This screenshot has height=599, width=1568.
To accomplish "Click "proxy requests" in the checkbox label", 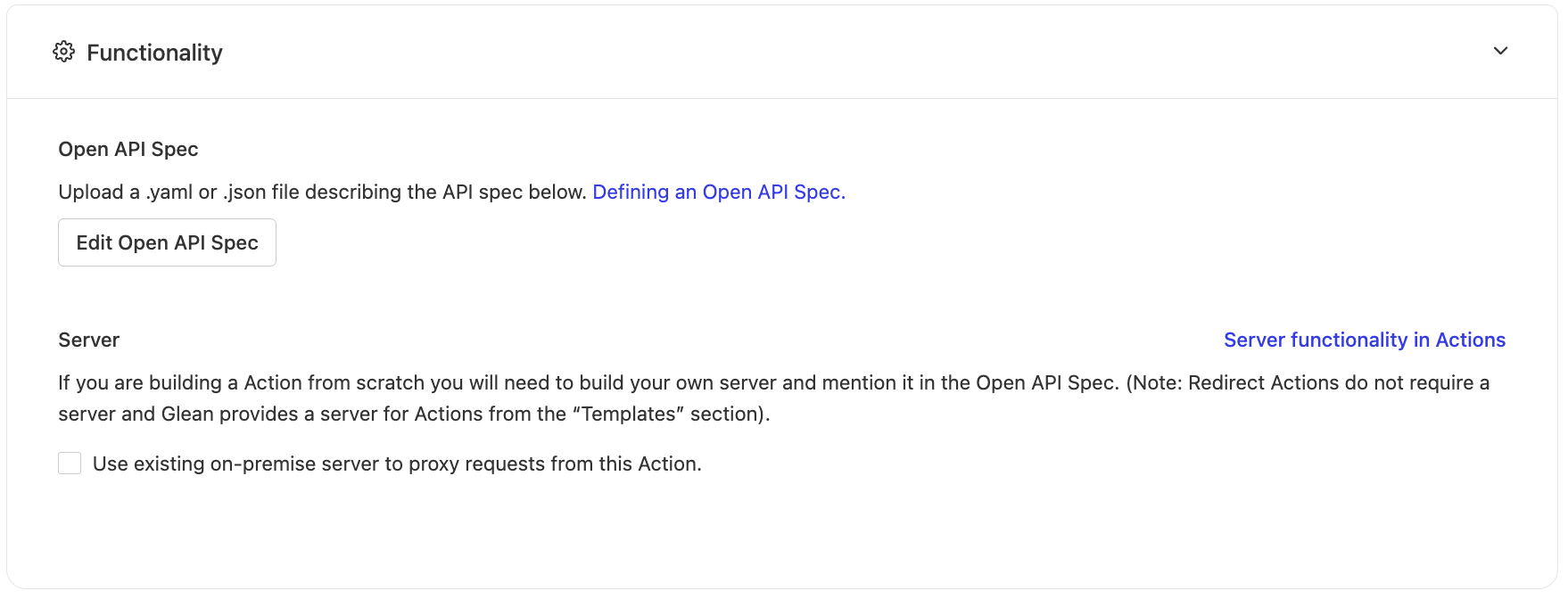I will [470, 464].
